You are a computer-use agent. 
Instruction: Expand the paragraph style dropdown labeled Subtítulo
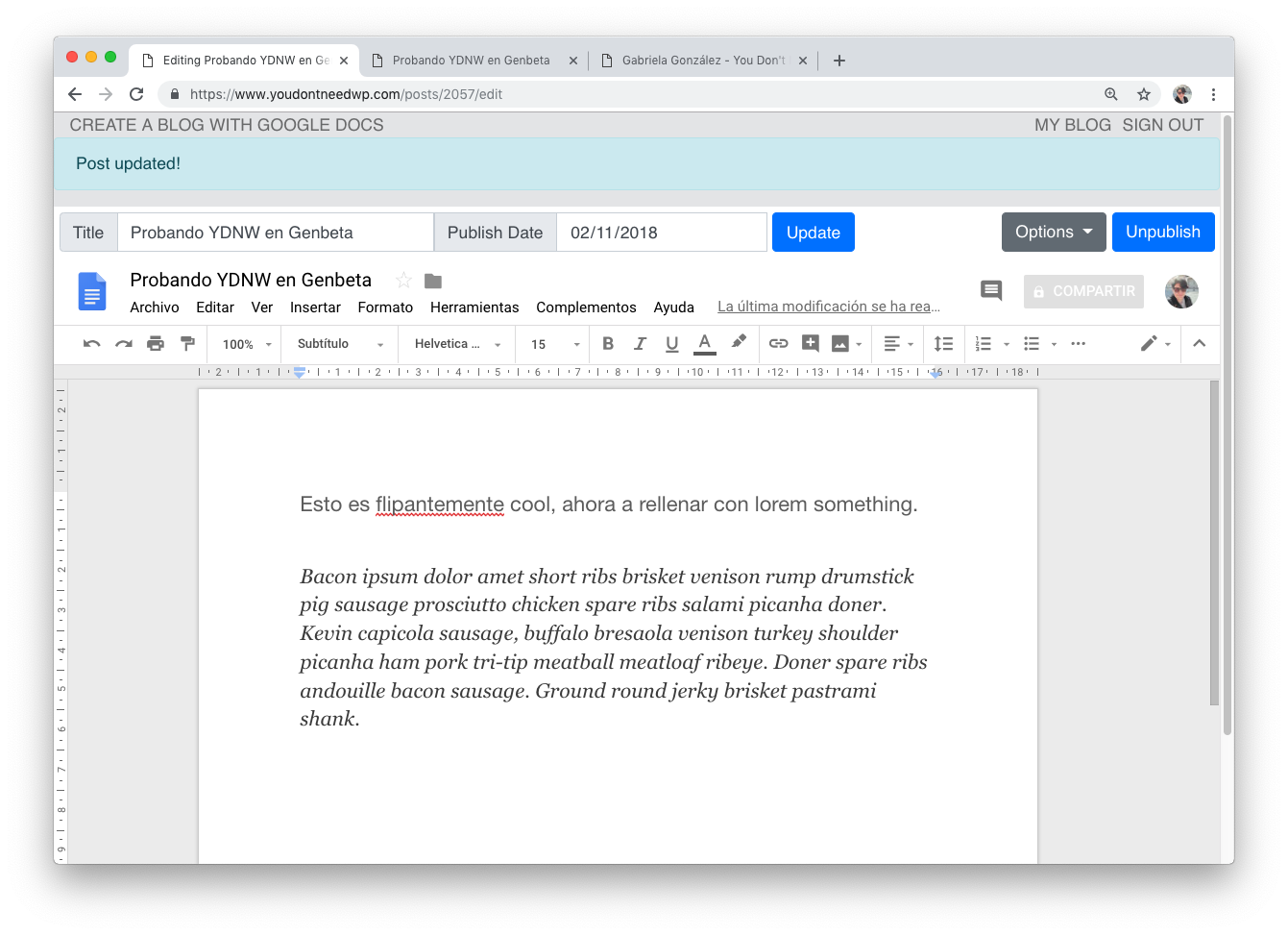click(338, 343)
